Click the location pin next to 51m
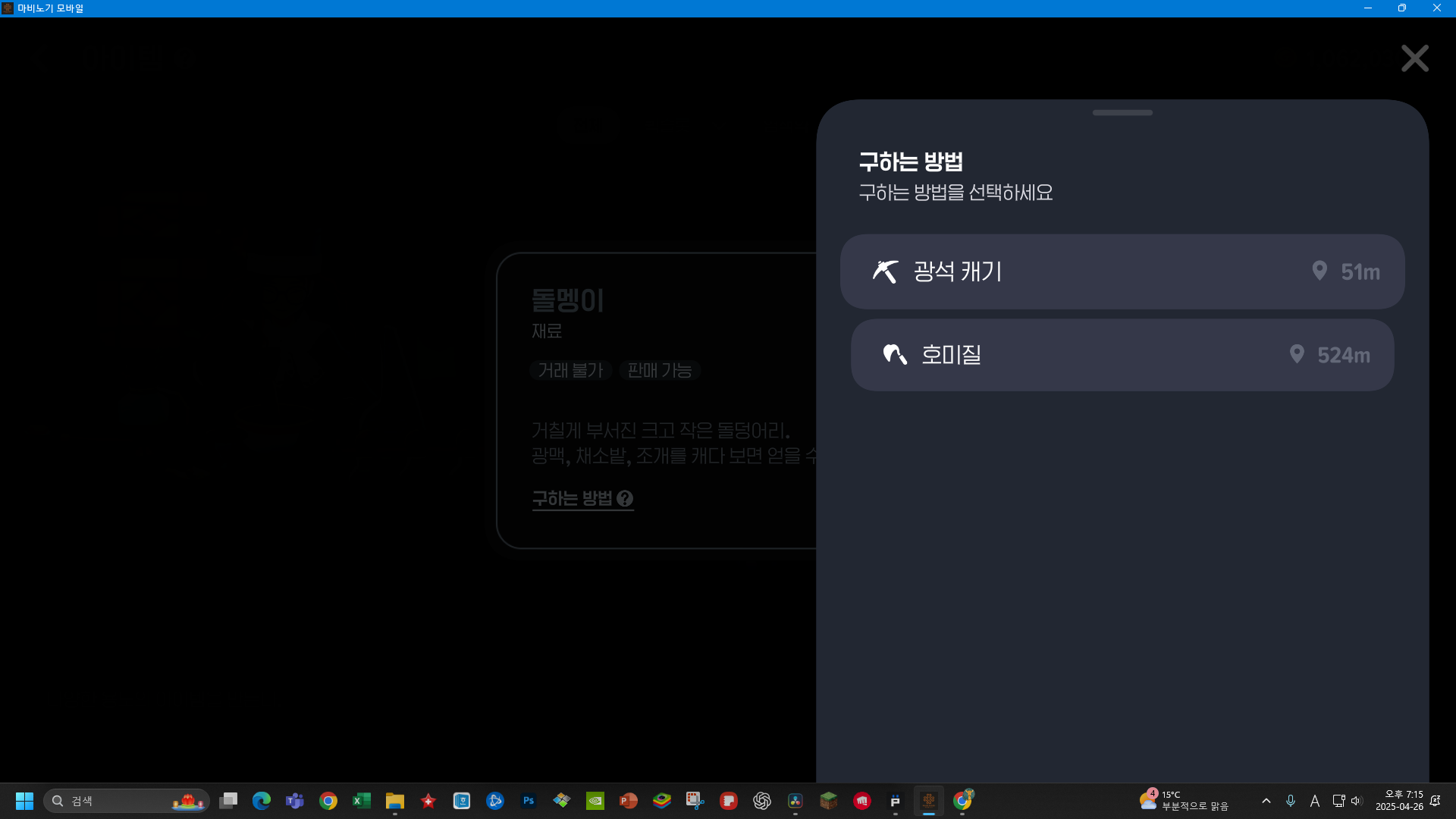1456x819 pixels. coord(1319,271)
